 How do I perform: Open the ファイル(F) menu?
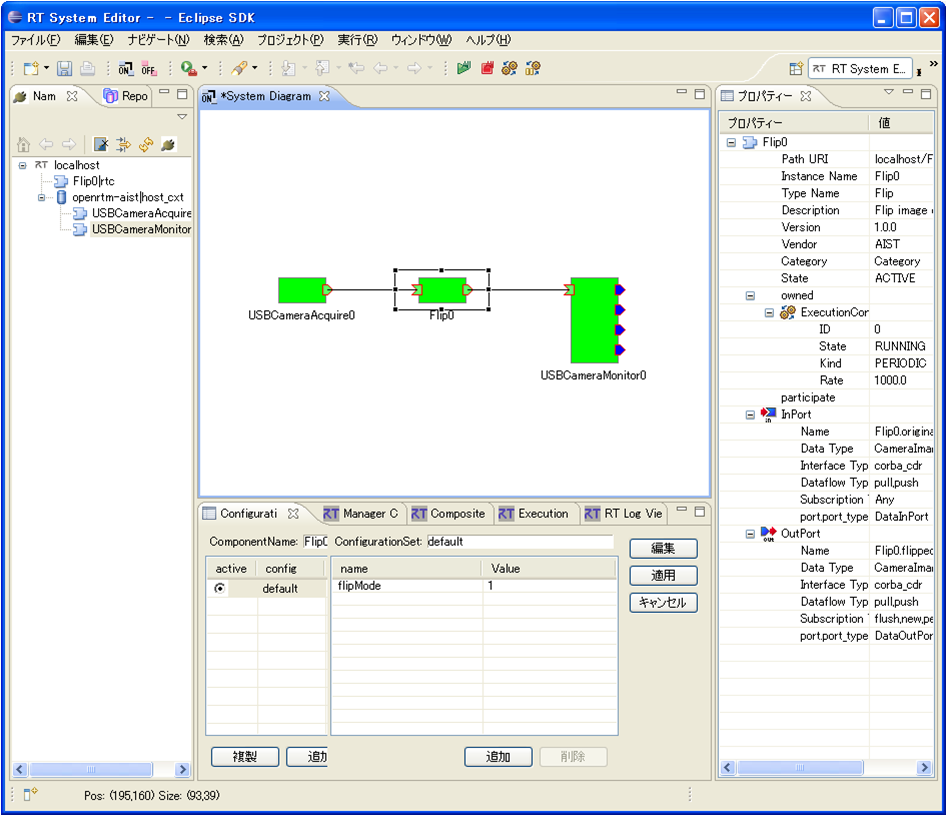[36, 40]
